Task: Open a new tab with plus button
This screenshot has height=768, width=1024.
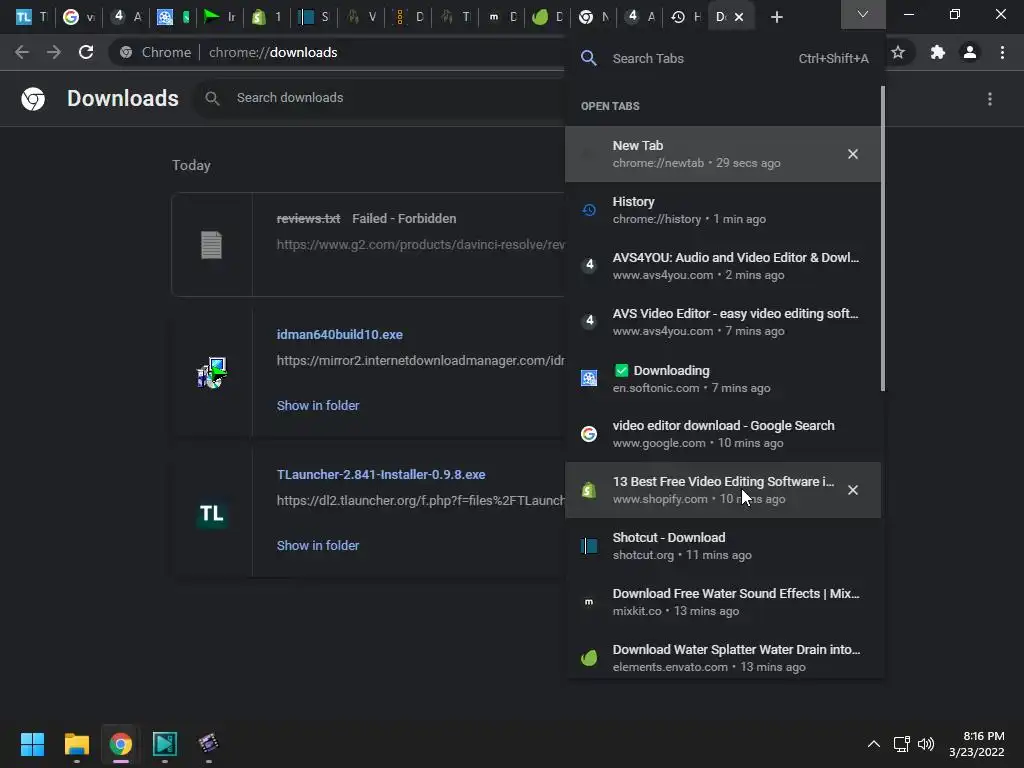Action: pyautogui.click(x=776, y=17)
